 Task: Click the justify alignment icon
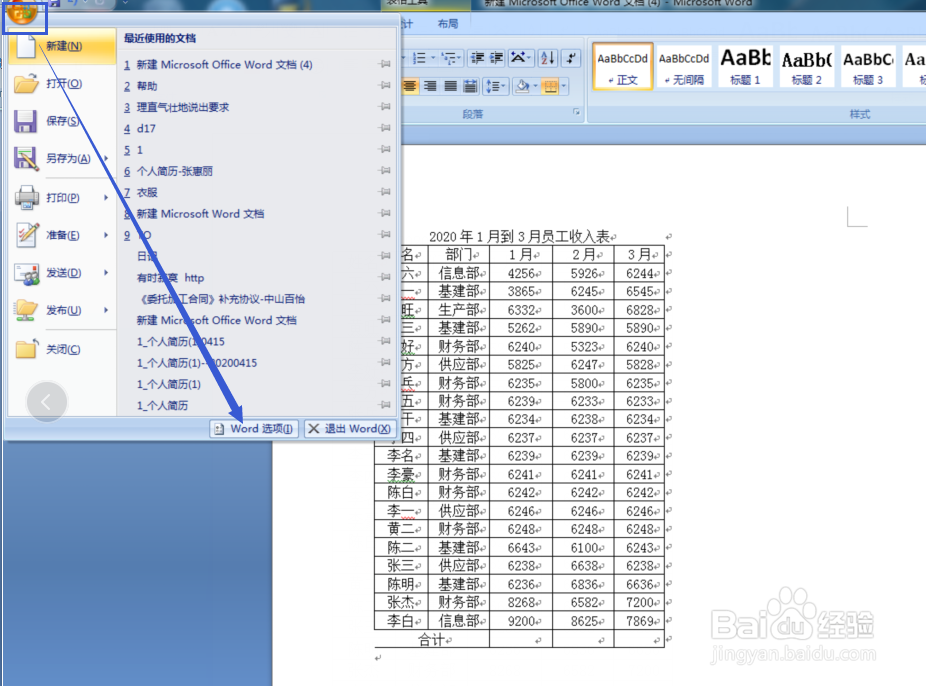(451, 87)
